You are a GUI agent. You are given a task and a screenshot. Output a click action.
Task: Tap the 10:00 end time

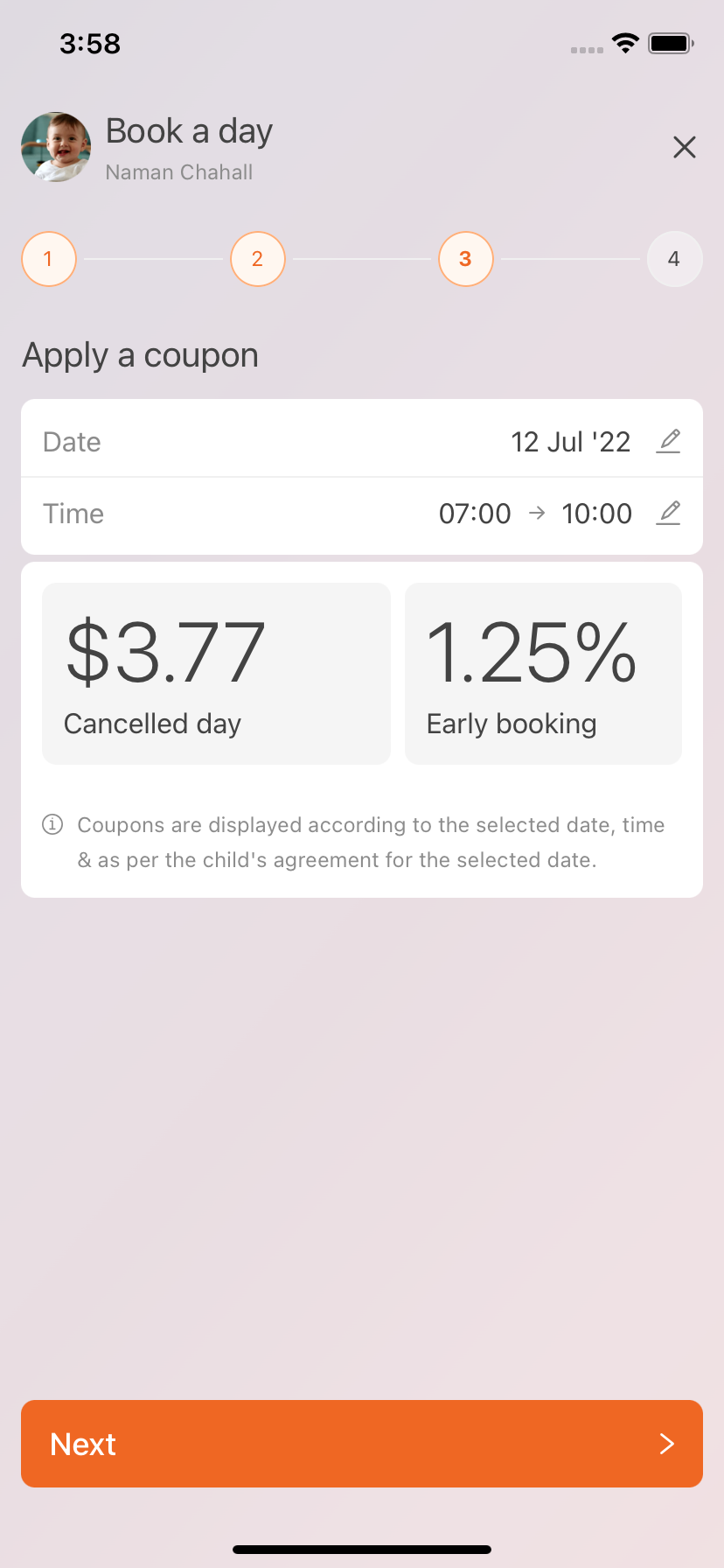tap(597, 514)
